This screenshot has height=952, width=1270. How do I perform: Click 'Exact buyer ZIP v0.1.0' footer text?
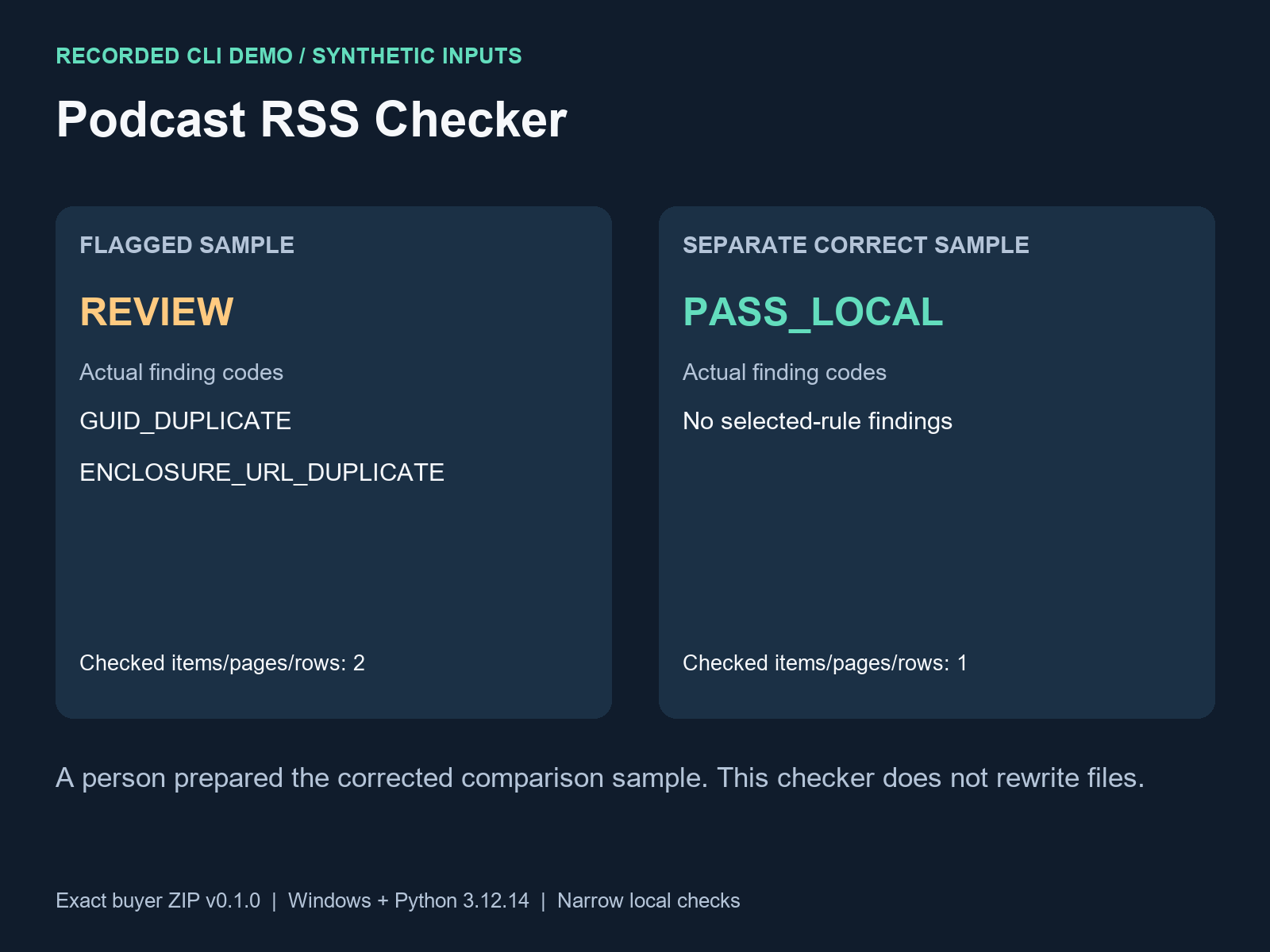[158, 900]
